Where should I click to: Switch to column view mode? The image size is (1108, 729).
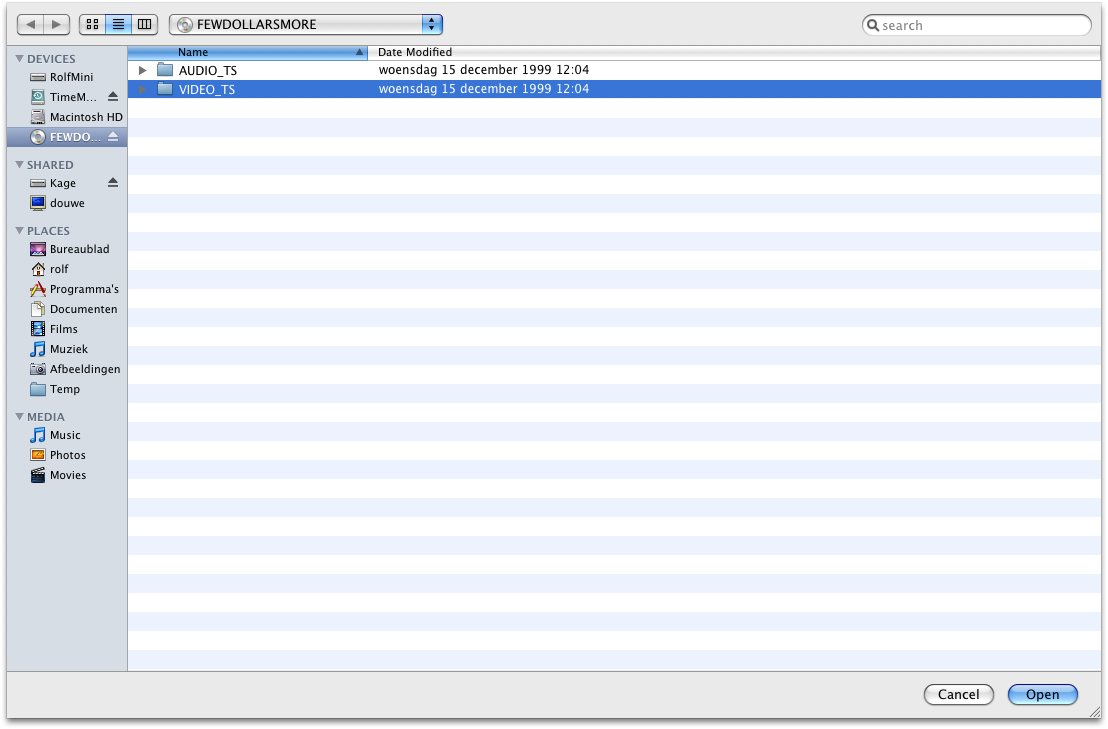click(145, 24)
